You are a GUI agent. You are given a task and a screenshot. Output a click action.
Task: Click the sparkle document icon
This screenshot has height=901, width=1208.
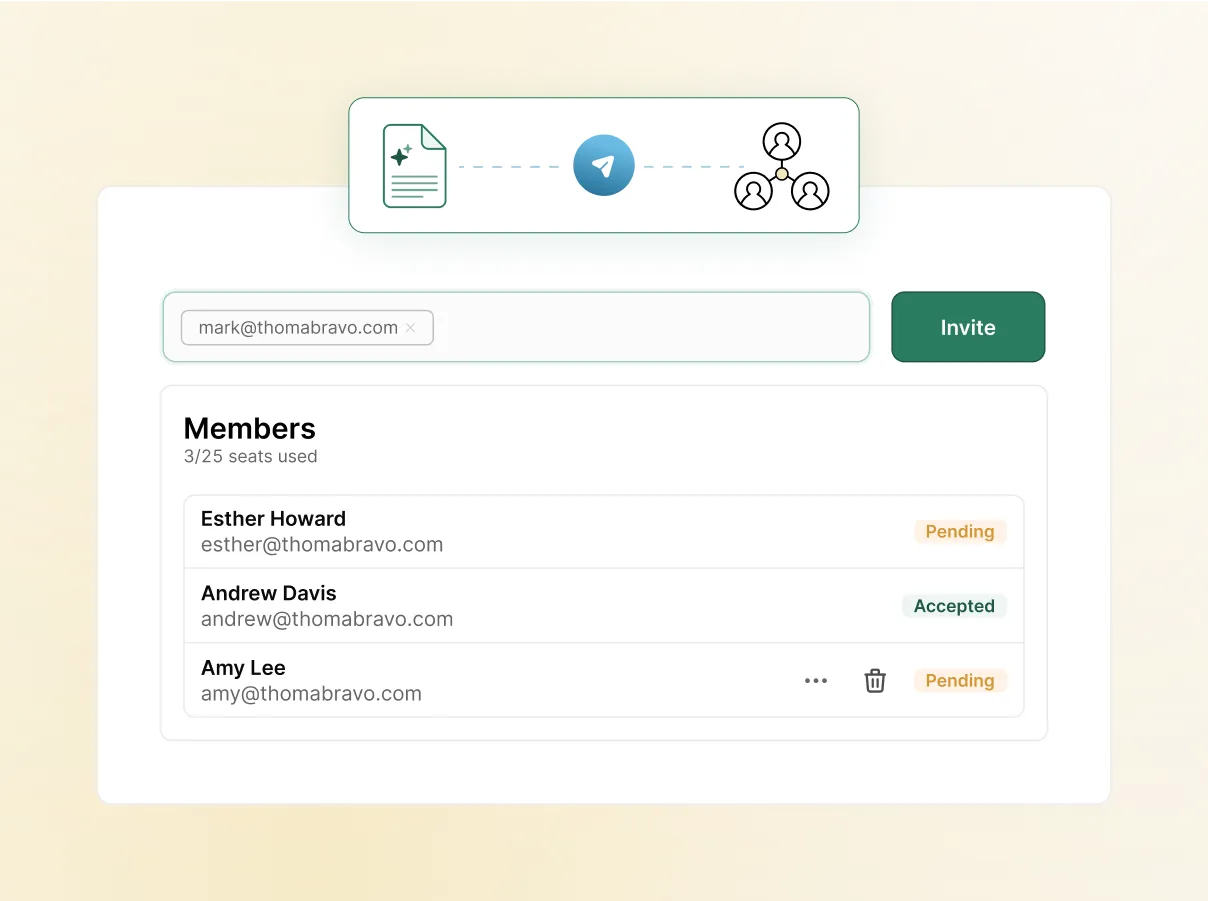point(414,165)
